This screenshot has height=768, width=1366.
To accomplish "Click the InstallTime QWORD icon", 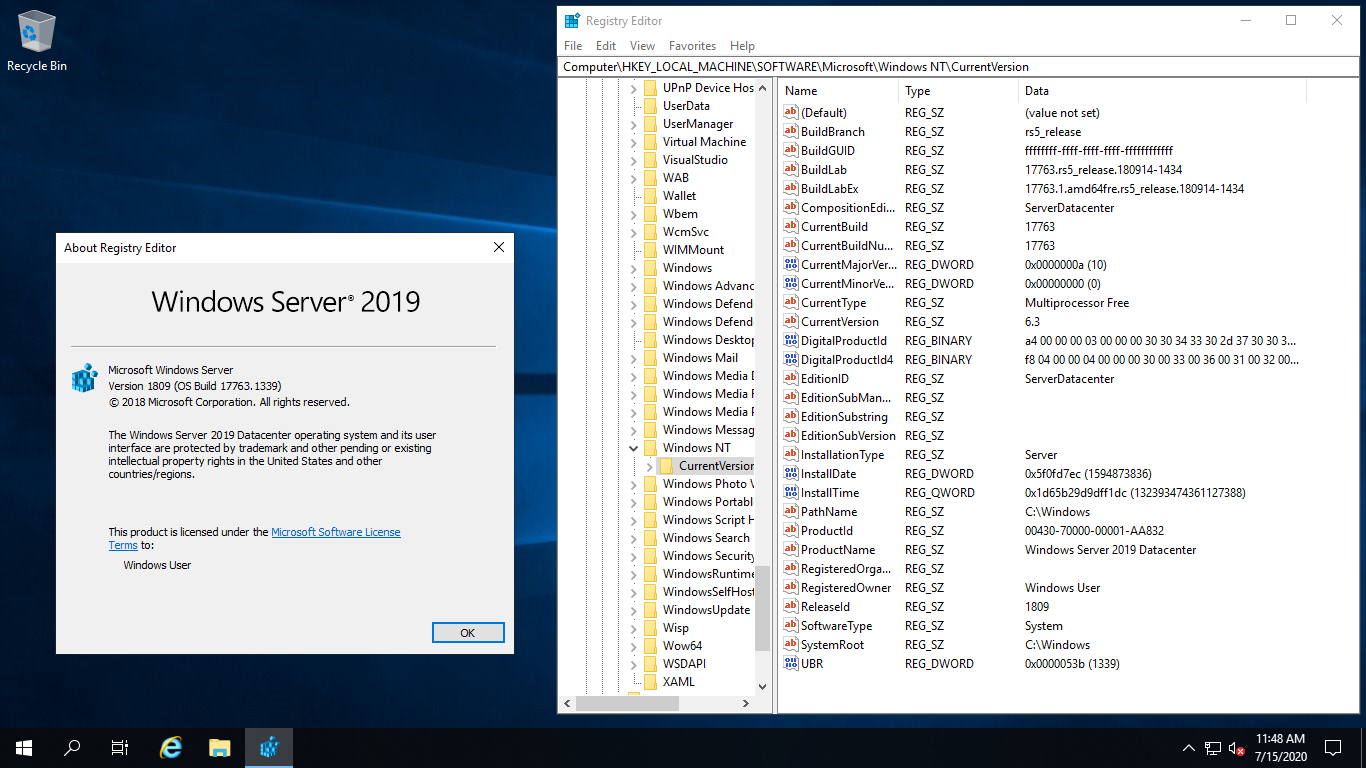I will (x=791, y=493).
